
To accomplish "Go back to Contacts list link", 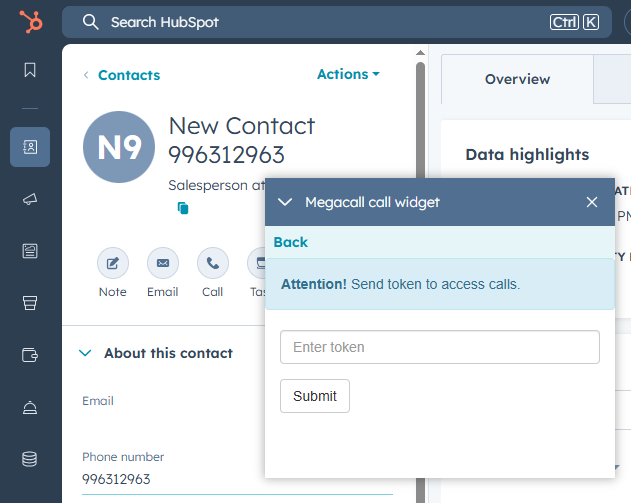I will [x=129, y=75].
